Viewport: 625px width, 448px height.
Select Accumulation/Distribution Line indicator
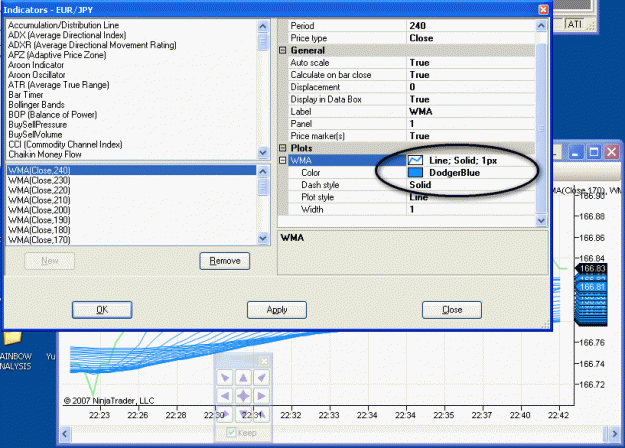pos(132,25)
